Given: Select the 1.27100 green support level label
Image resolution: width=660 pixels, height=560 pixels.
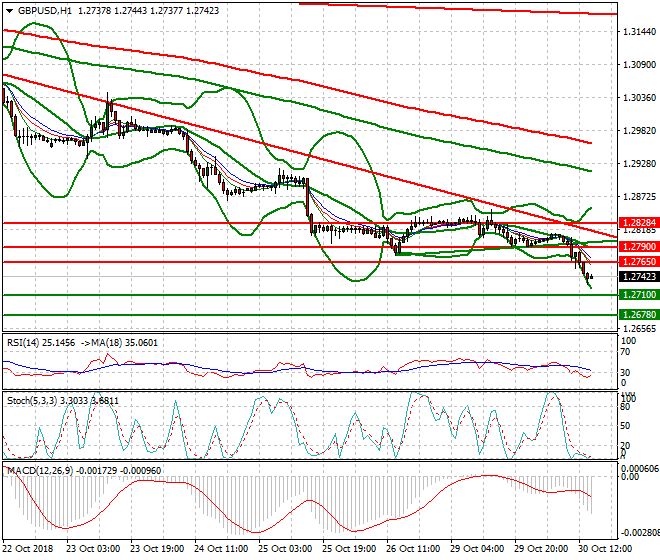Looking at the screenshot, I should tap(639, 295).
